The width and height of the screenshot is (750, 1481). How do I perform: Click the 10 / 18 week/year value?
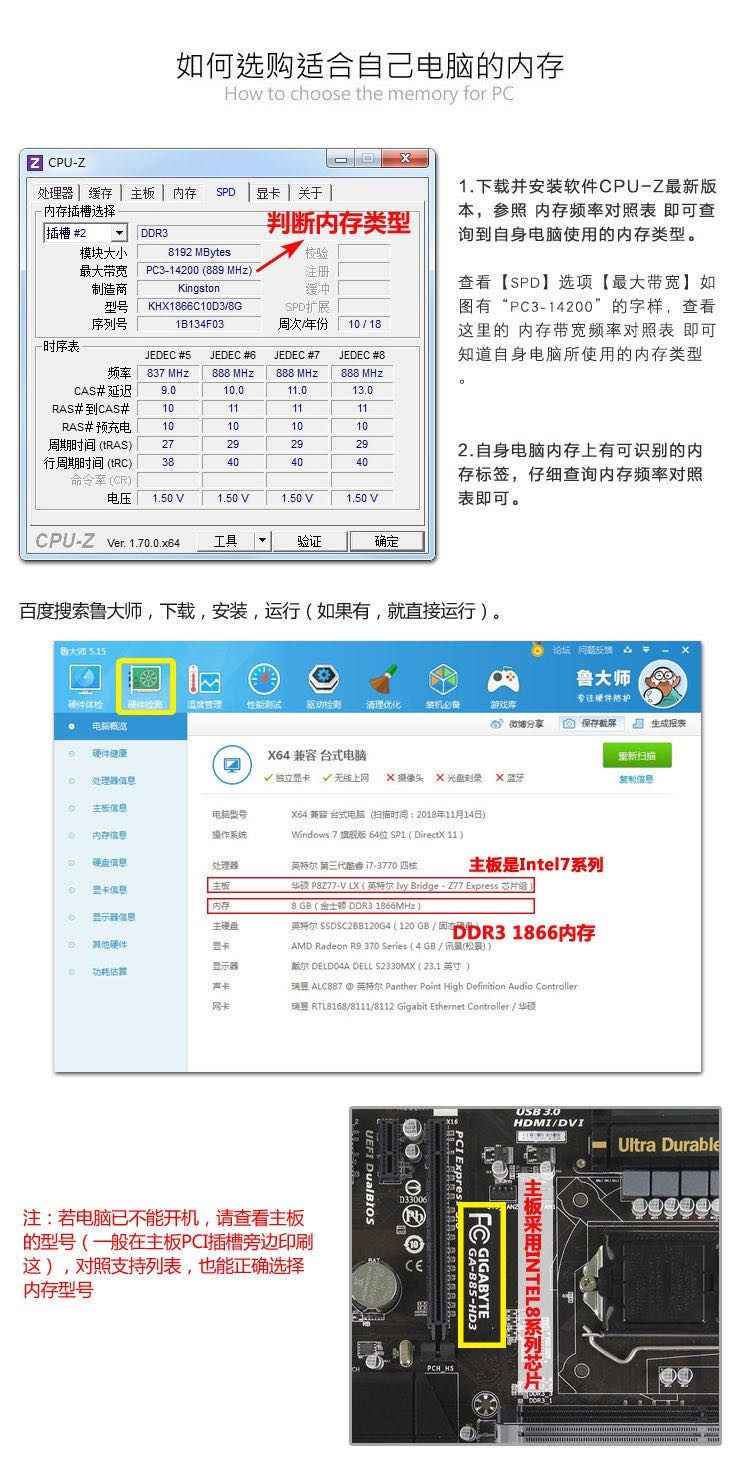coord(363,324)
